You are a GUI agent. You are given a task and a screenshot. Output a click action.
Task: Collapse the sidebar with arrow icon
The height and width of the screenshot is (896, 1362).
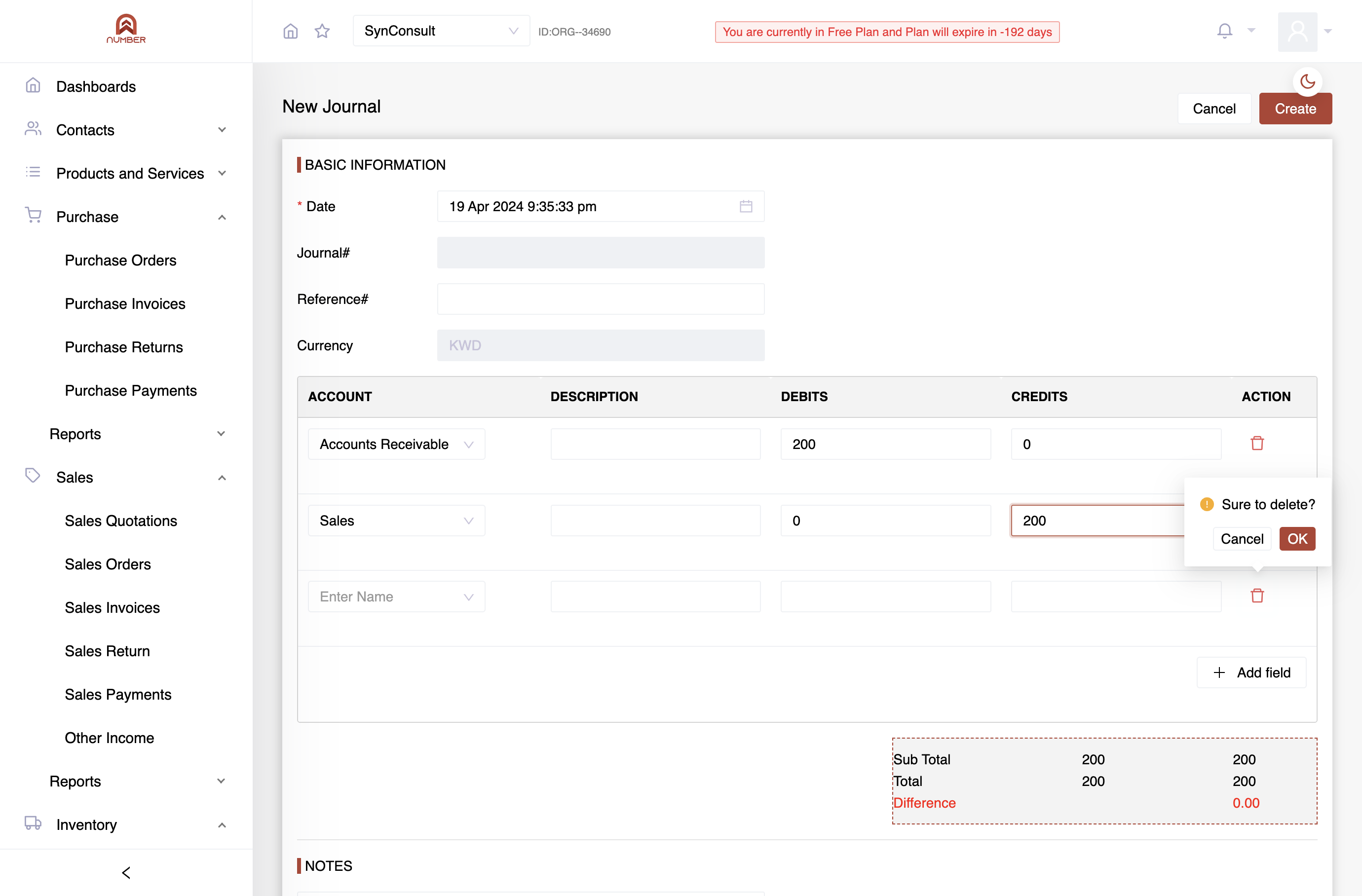(126, 872)
